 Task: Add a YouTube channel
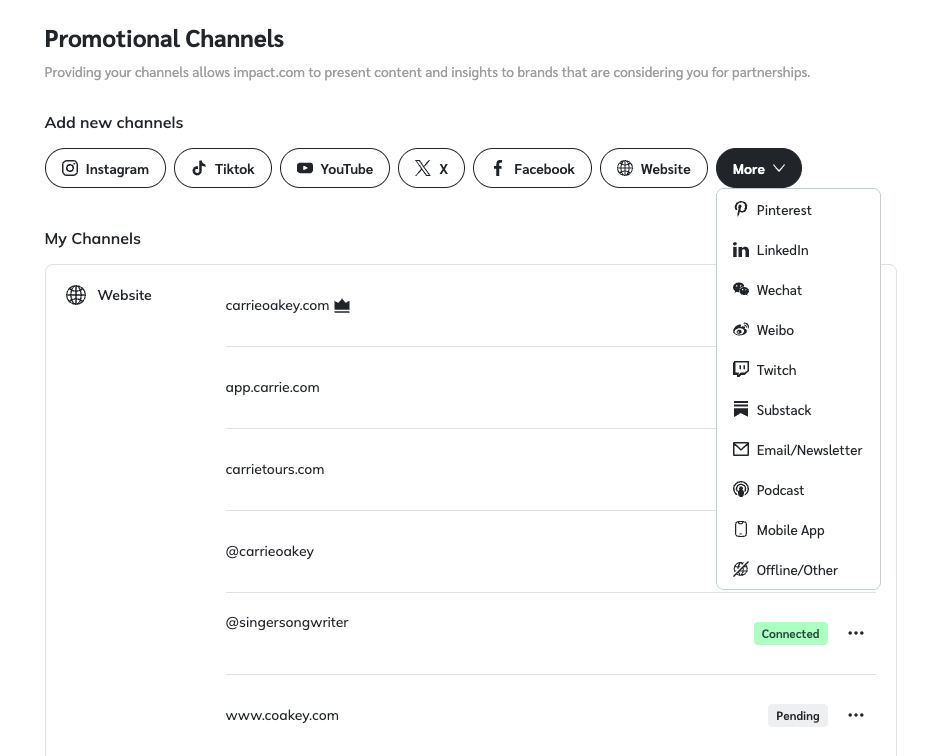coord(334,169)
